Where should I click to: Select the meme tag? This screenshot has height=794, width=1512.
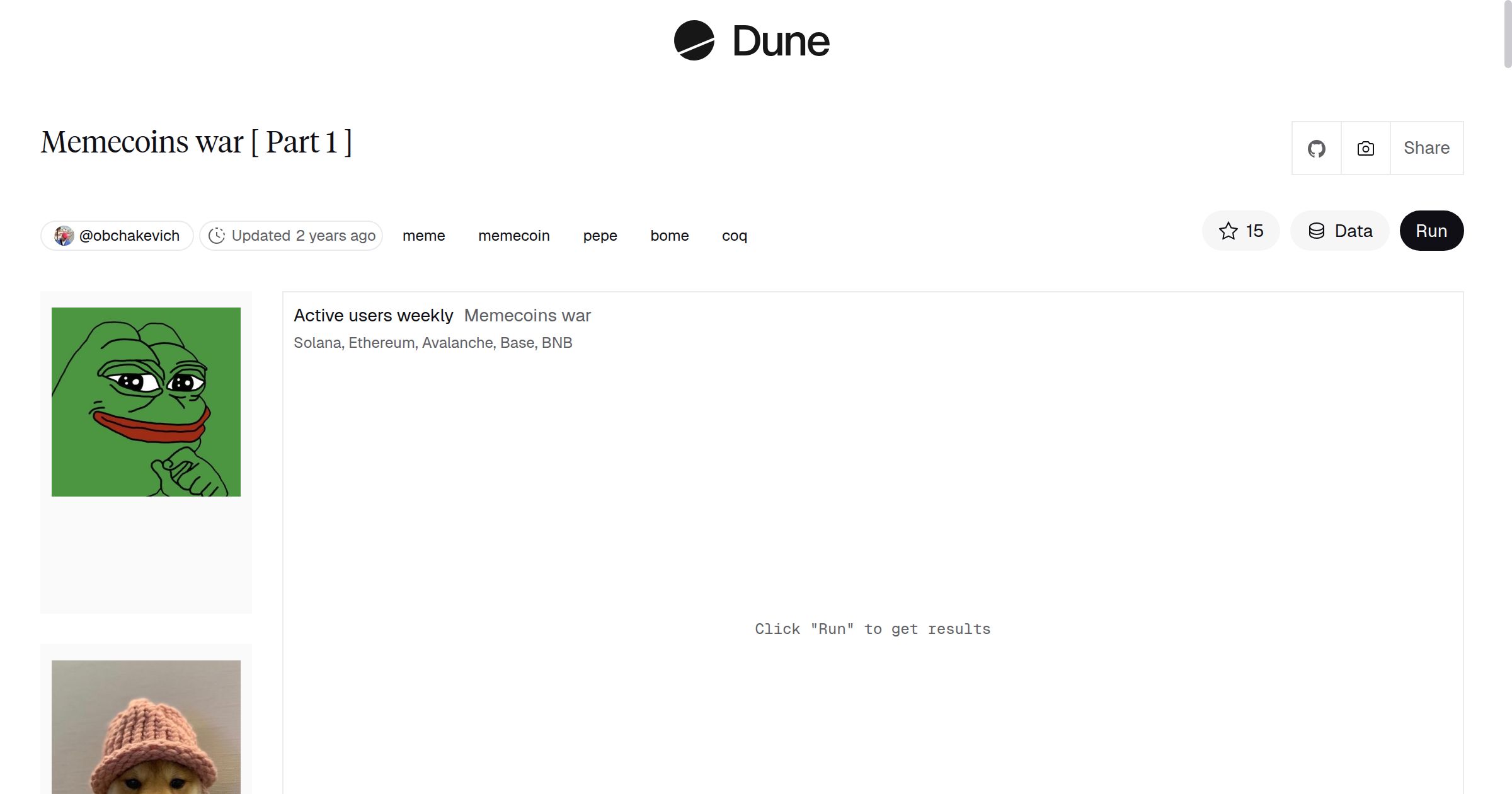coord(423,236)
